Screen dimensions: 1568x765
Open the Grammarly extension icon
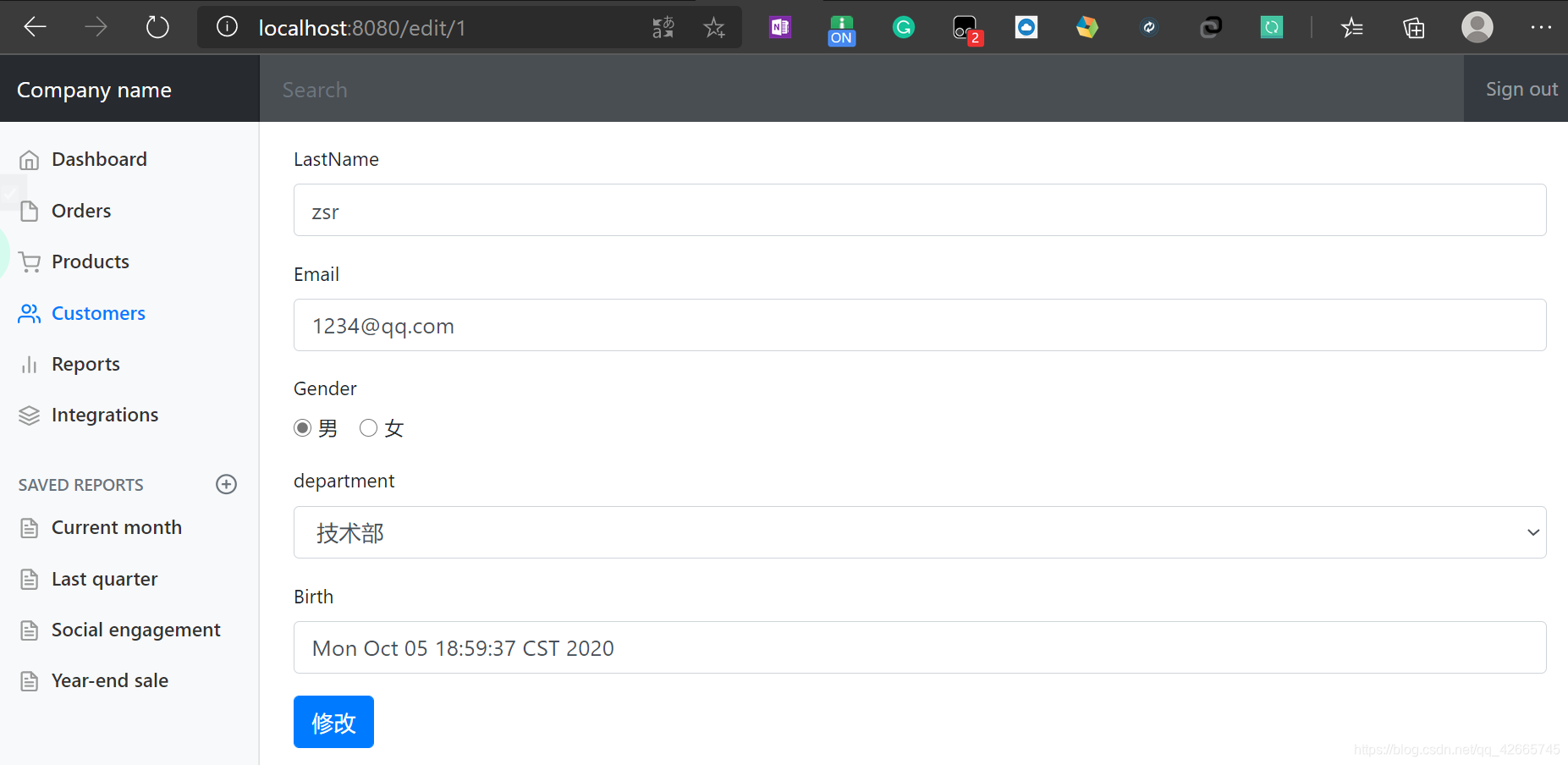pyautogui.click(x=904, y=27)
